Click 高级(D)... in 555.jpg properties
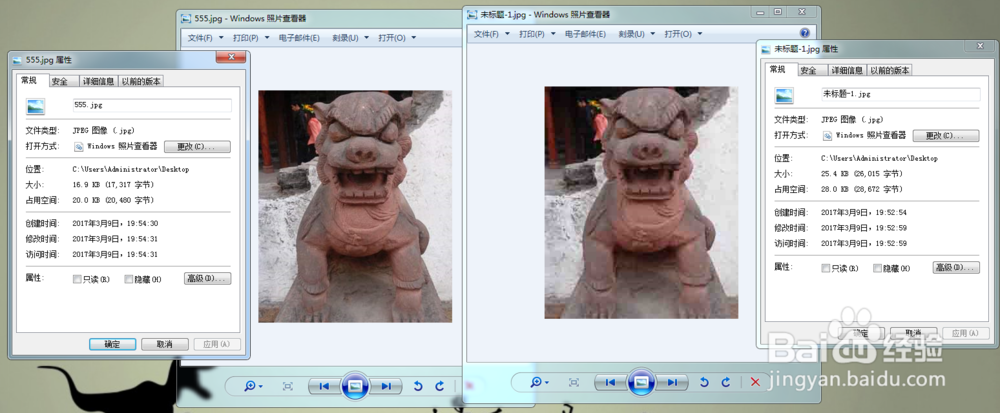 coord(207,279)
